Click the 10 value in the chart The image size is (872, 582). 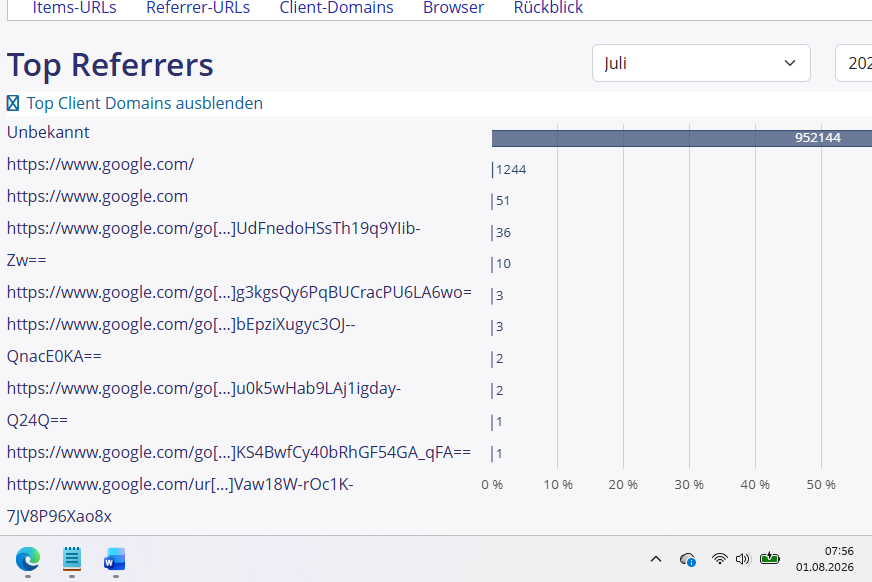pos(503,263)
